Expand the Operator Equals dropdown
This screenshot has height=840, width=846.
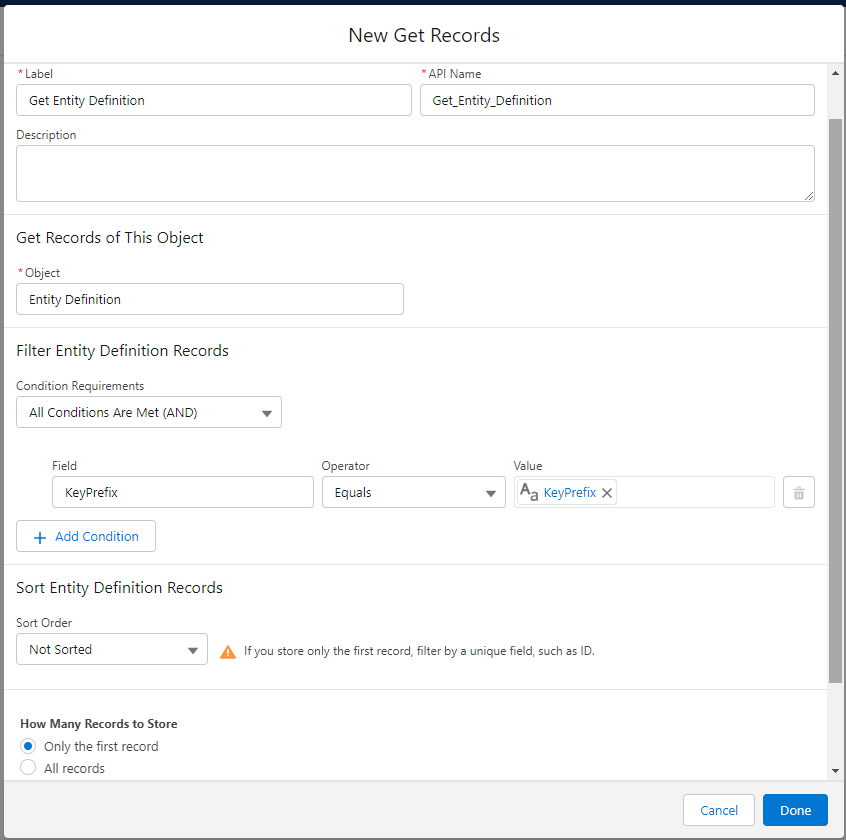[413, 492]
